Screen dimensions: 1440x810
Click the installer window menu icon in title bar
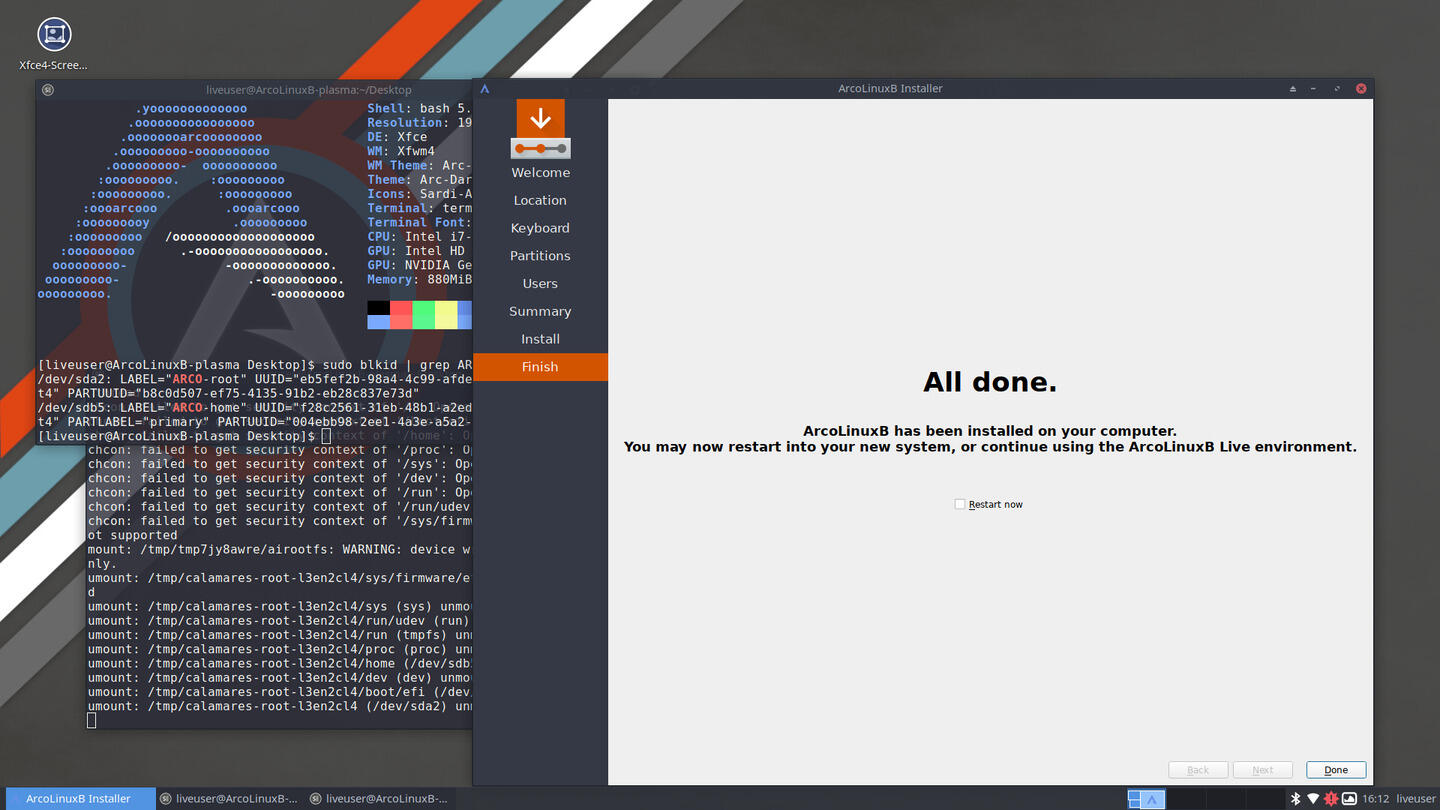(x=485, y=89)
